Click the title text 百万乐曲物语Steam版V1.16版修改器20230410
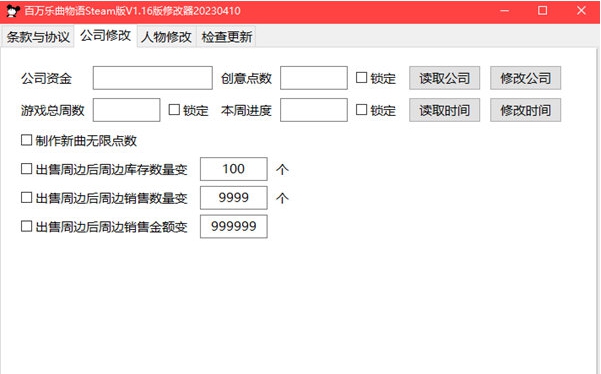The width and height of the screenshot is (601, 374). coord(132,11)
